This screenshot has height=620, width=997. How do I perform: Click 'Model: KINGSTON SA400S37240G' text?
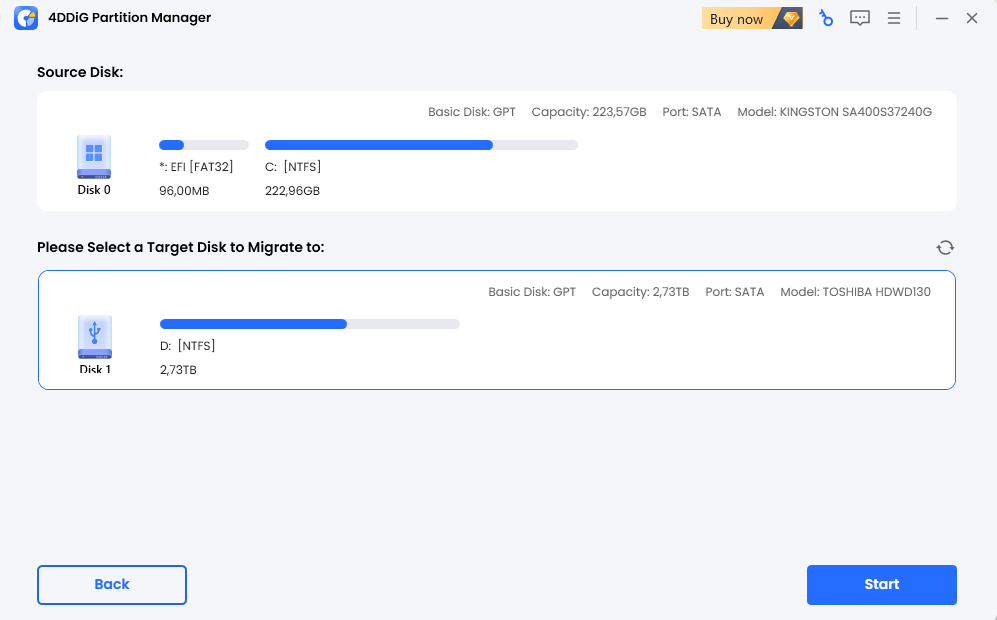click(834, 112)
